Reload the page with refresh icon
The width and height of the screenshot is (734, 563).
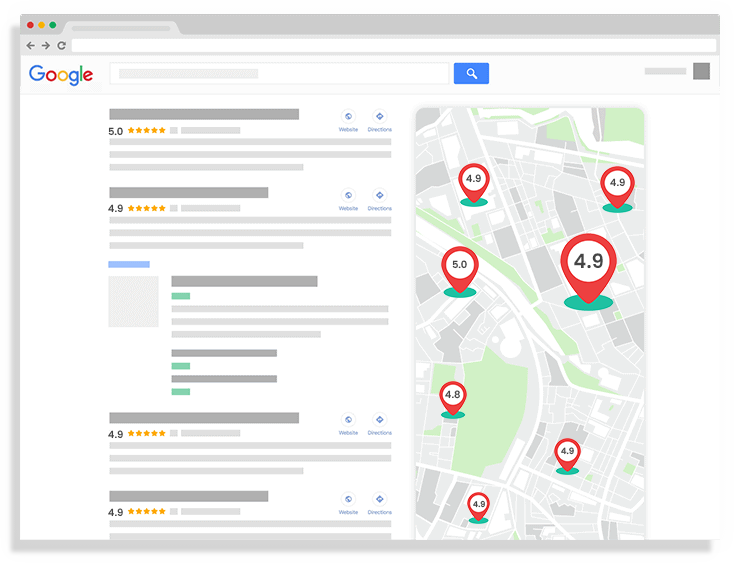point(62,46)
